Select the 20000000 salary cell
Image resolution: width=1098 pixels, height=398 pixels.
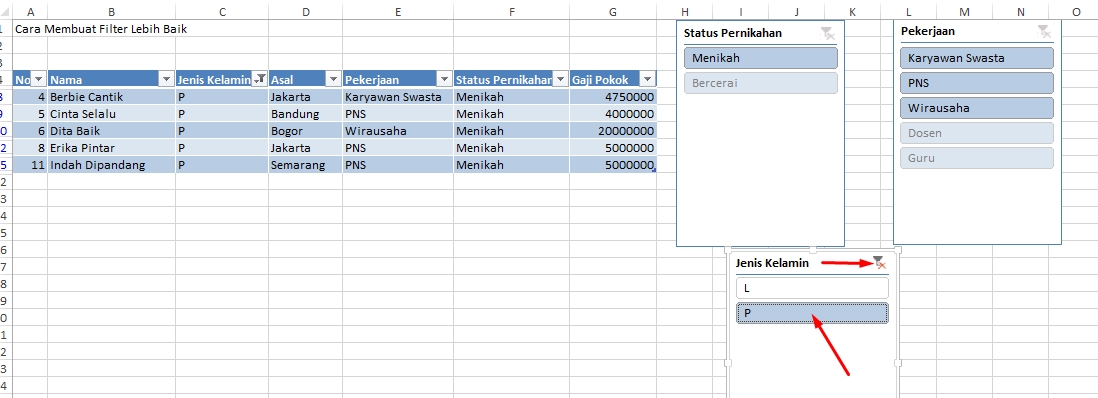613,131
